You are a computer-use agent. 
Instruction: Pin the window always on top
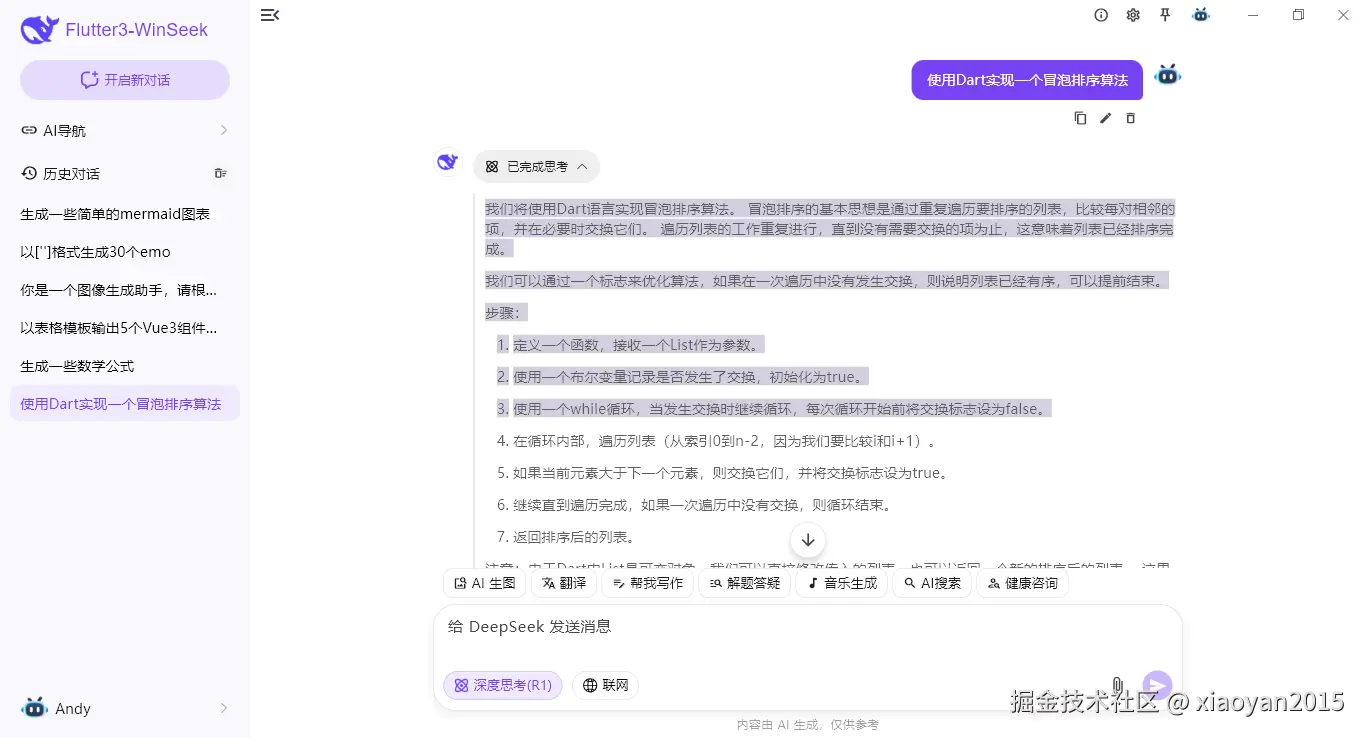1165,15
